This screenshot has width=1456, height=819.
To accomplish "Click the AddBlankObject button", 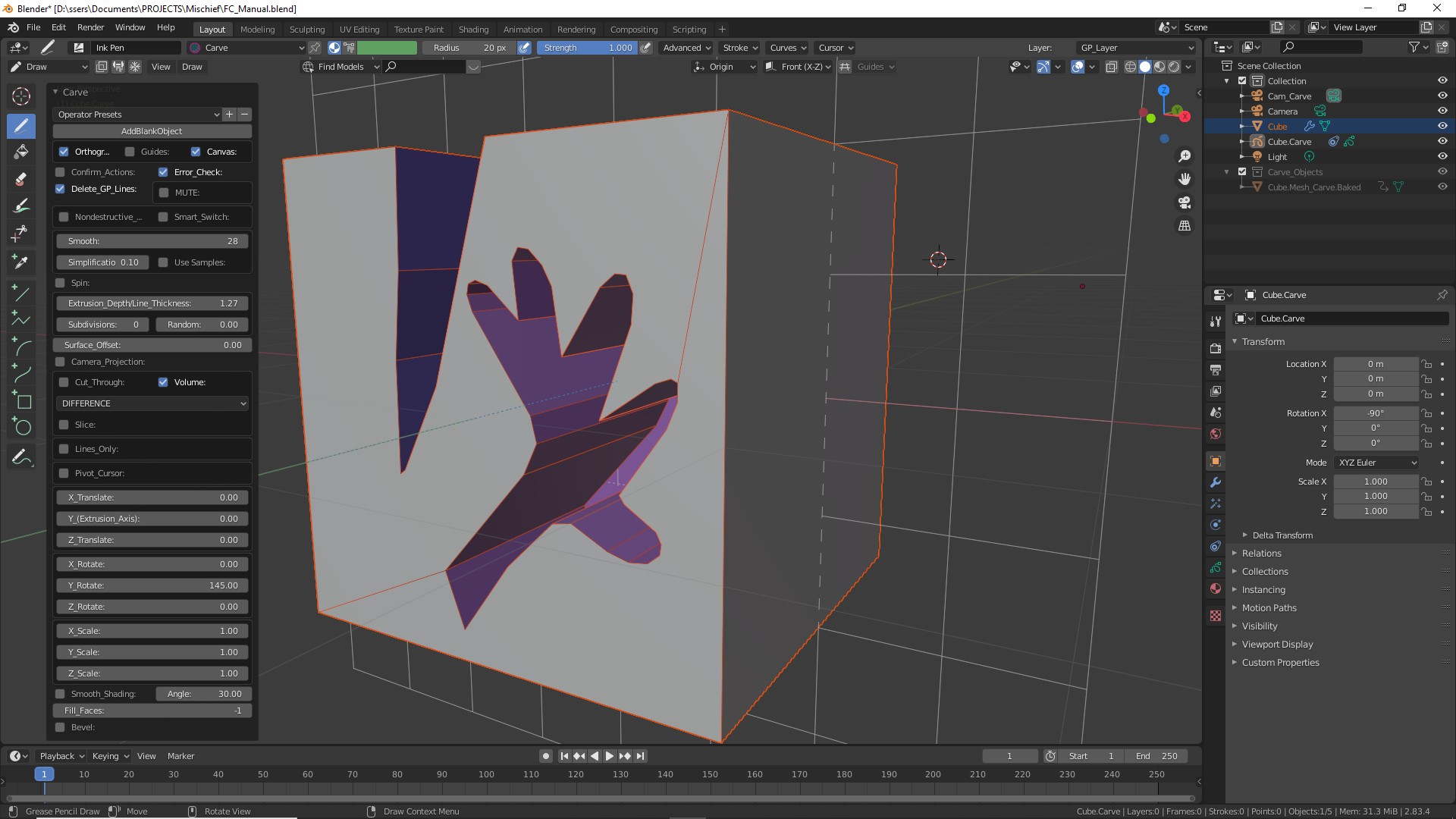I will point(152,131).
